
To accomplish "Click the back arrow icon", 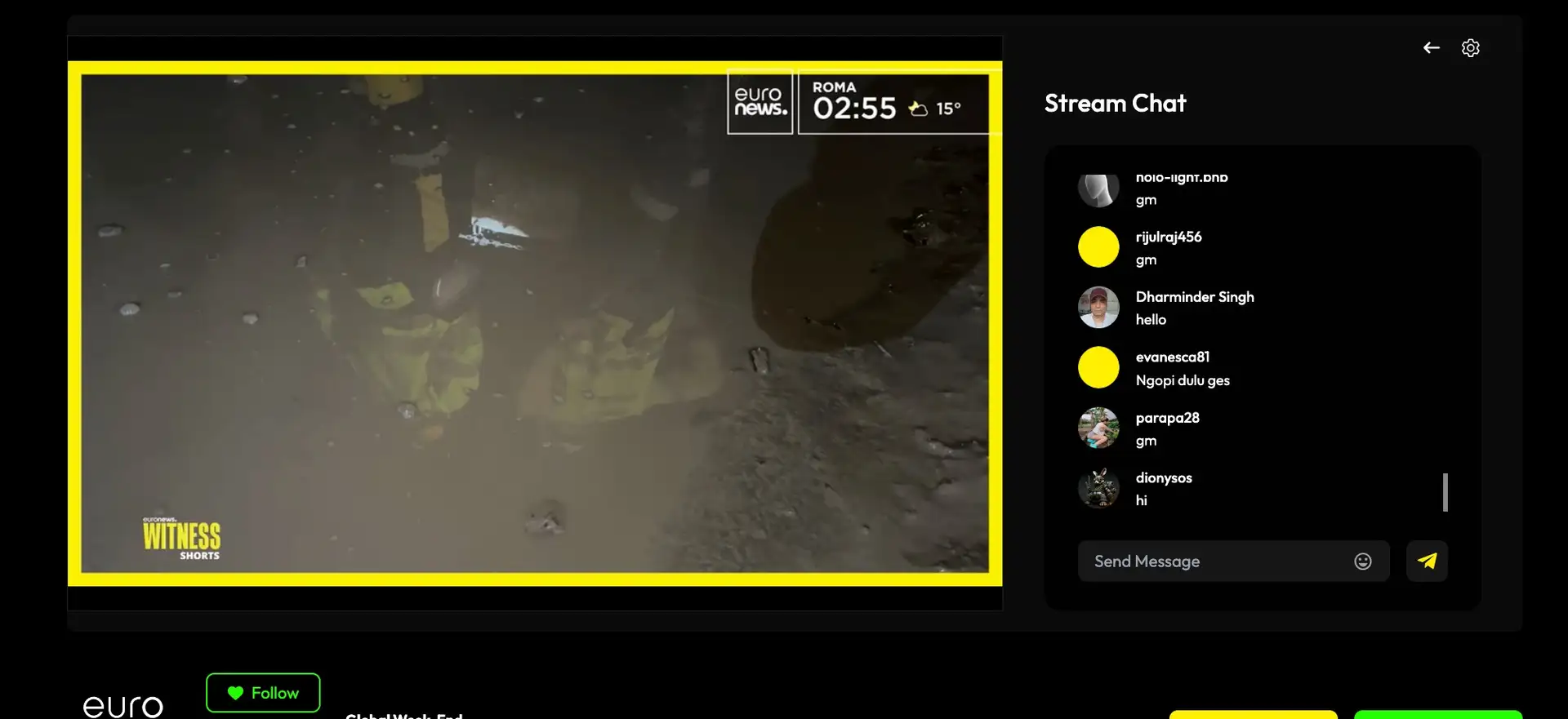I will point(1431,48).
